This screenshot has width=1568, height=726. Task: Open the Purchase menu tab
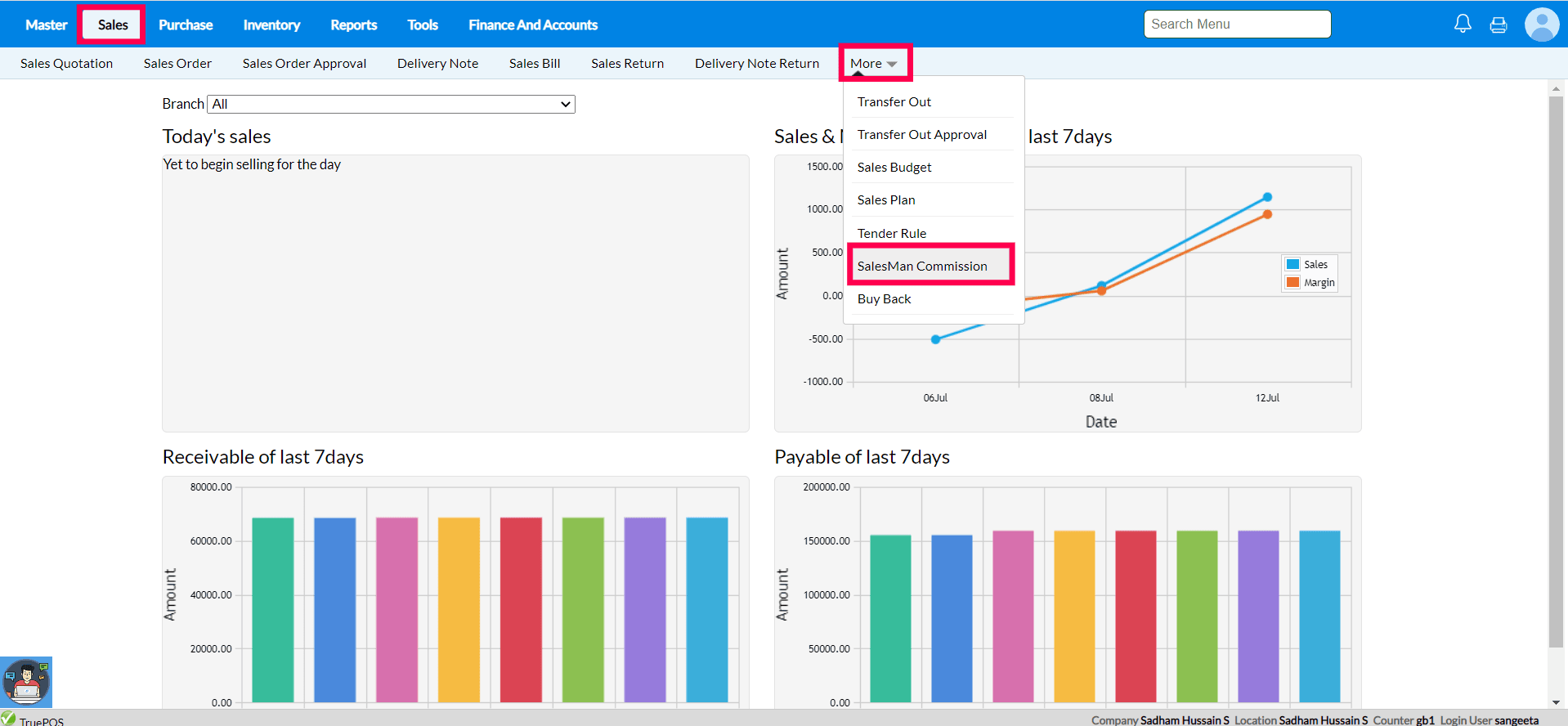click(186, 25)
